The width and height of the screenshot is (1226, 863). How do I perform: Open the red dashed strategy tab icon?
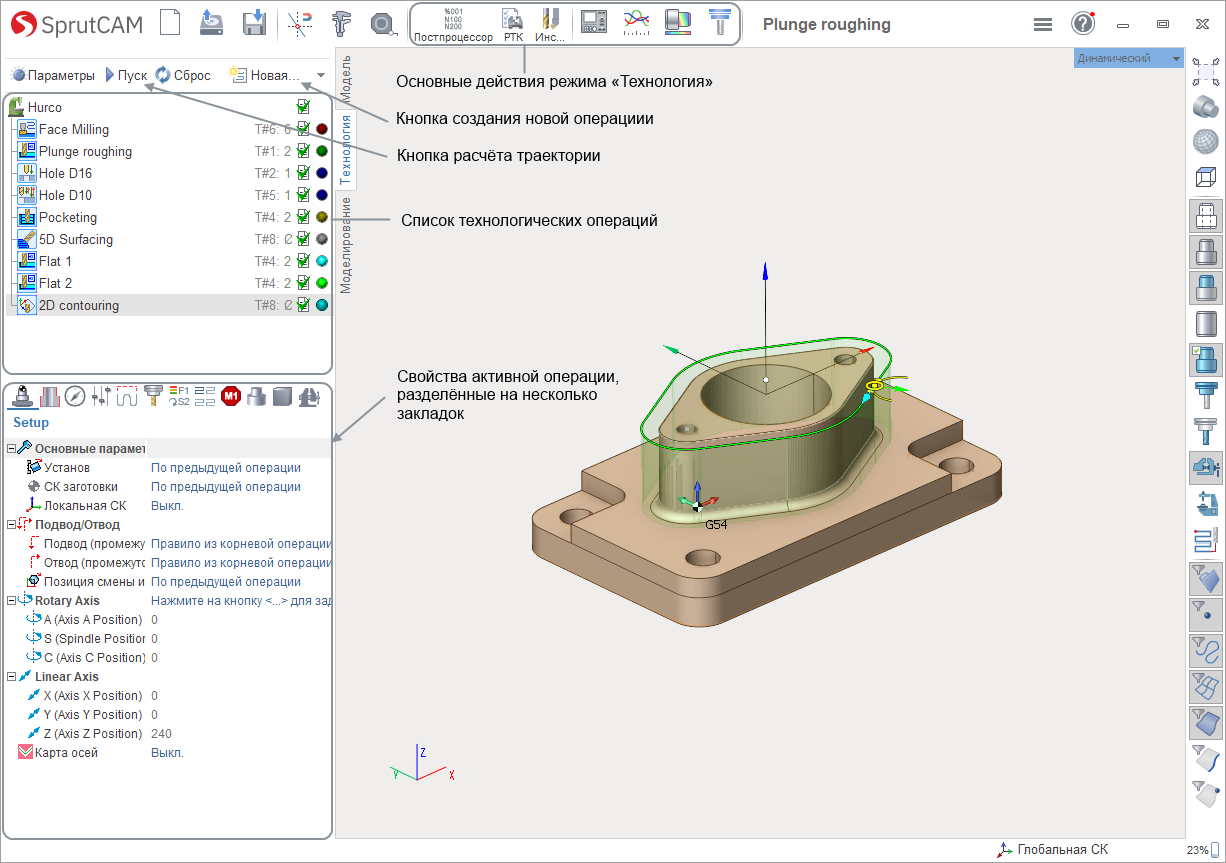tap(127, 397)
